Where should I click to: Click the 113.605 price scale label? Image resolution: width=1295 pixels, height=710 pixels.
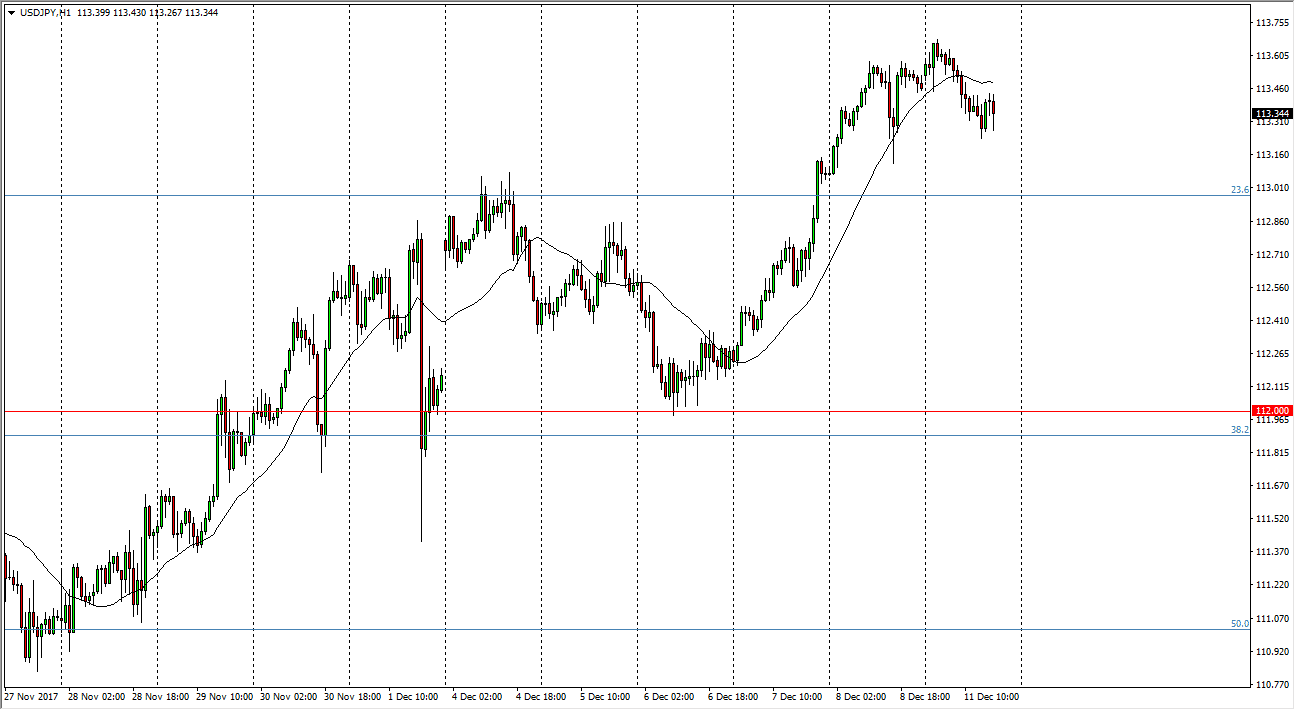(x=1271, y=56)
